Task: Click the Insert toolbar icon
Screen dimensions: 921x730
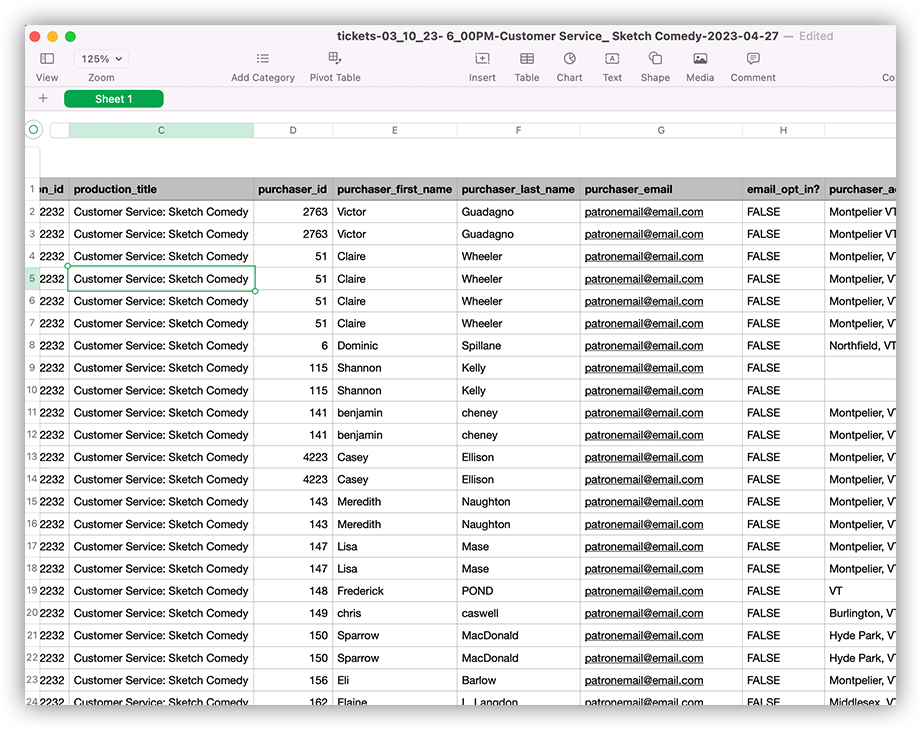Action: (x=482, y=59)
